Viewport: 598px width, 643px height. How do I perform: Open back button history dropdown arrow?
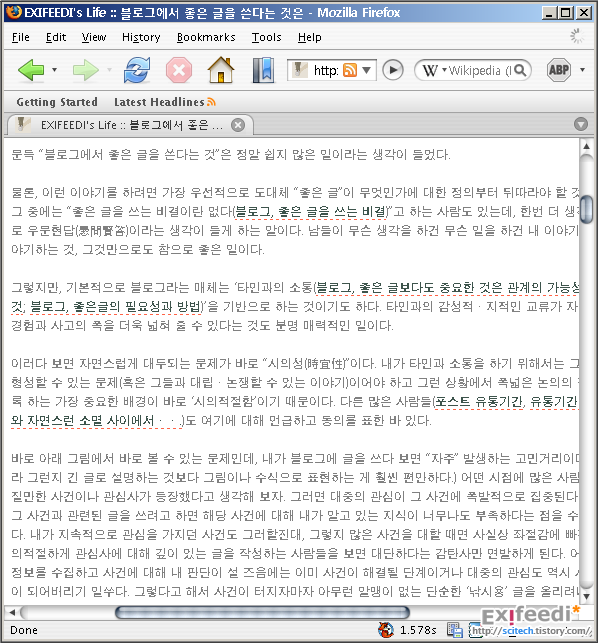point(54,70)
